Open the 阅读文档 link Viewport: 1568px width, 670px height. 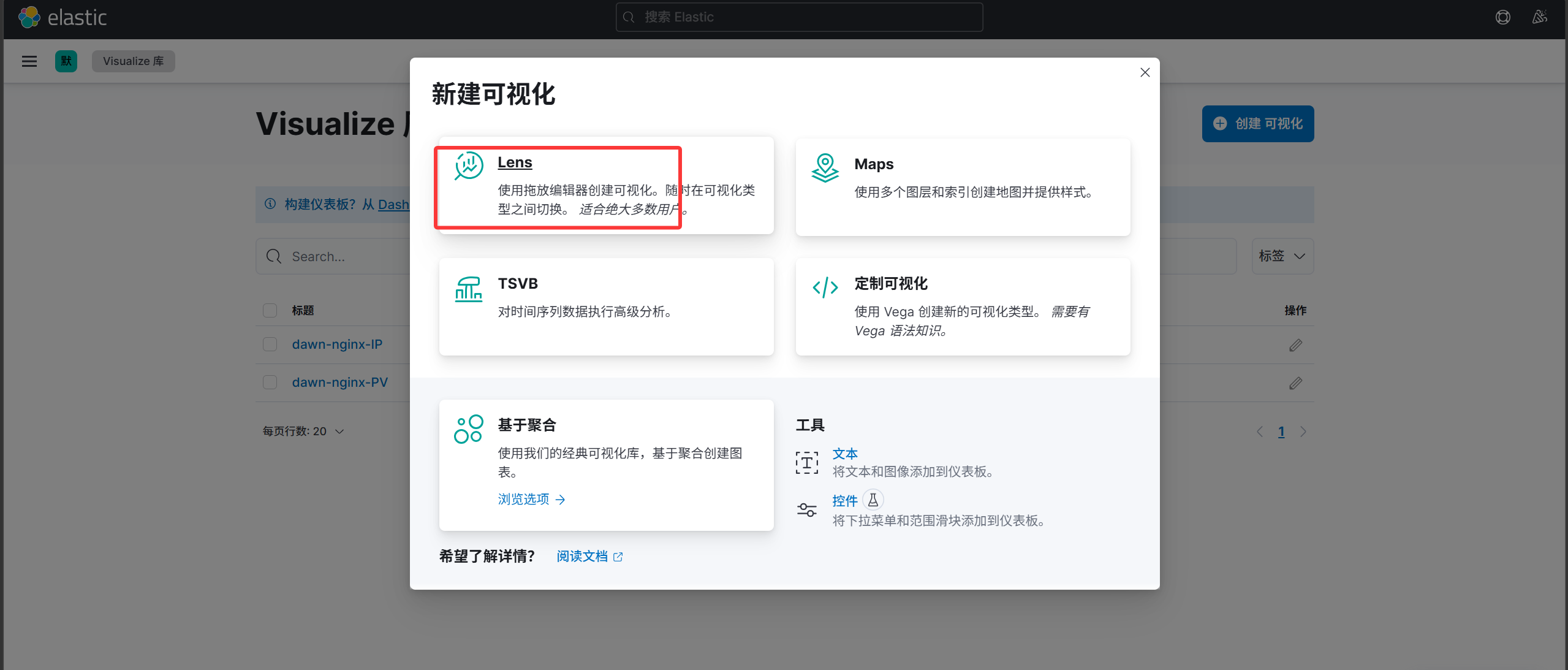coord(589,557)
